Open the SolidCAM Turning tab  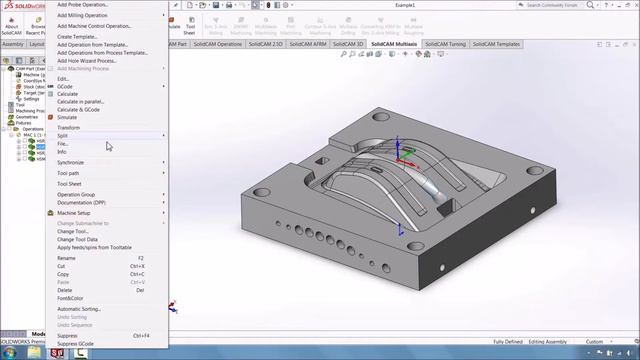445,44
